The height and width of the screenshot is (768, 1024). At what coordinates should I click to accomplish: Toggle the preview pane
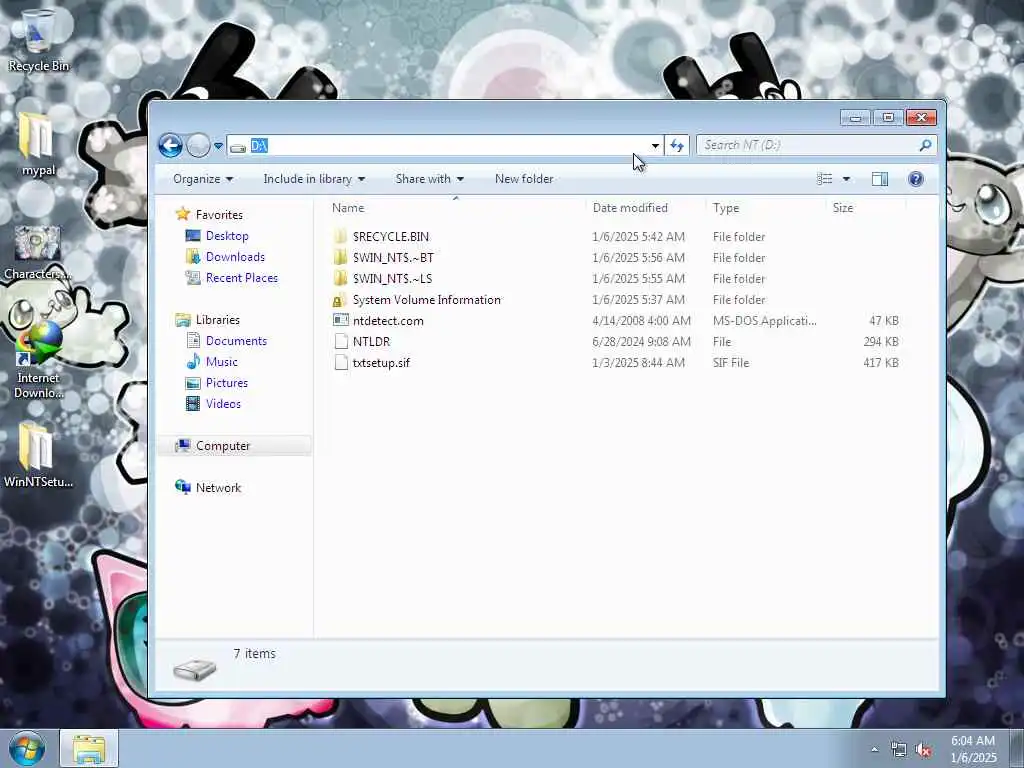[x=880, y=179]
